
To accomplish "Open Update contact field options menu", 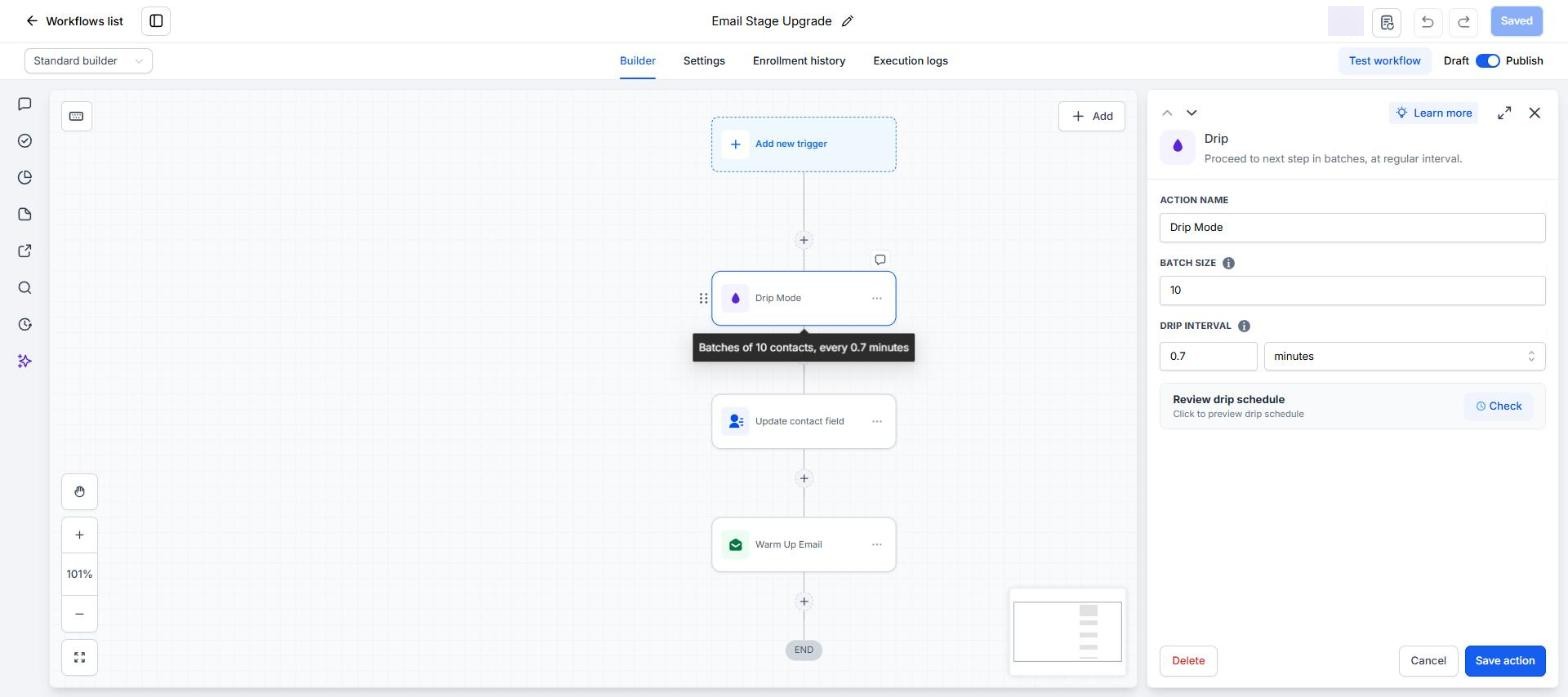I will (877, 421).
